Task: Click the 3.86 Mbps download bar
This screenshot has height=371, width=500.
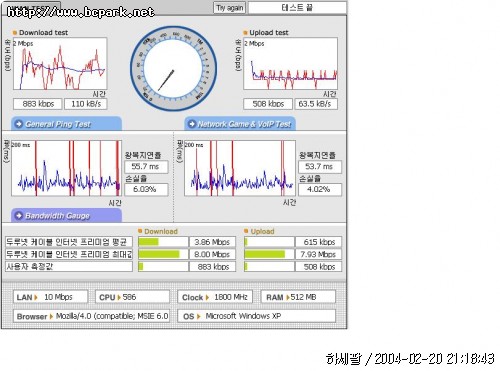Action: pyautogui.click(x=163, y=242)
